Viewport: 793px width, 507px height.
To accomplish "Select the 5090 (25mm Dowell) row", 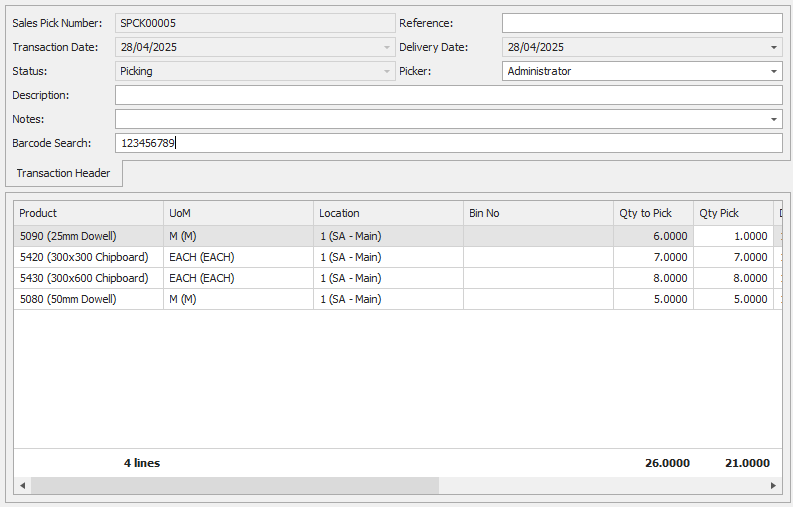I will 88,236.
